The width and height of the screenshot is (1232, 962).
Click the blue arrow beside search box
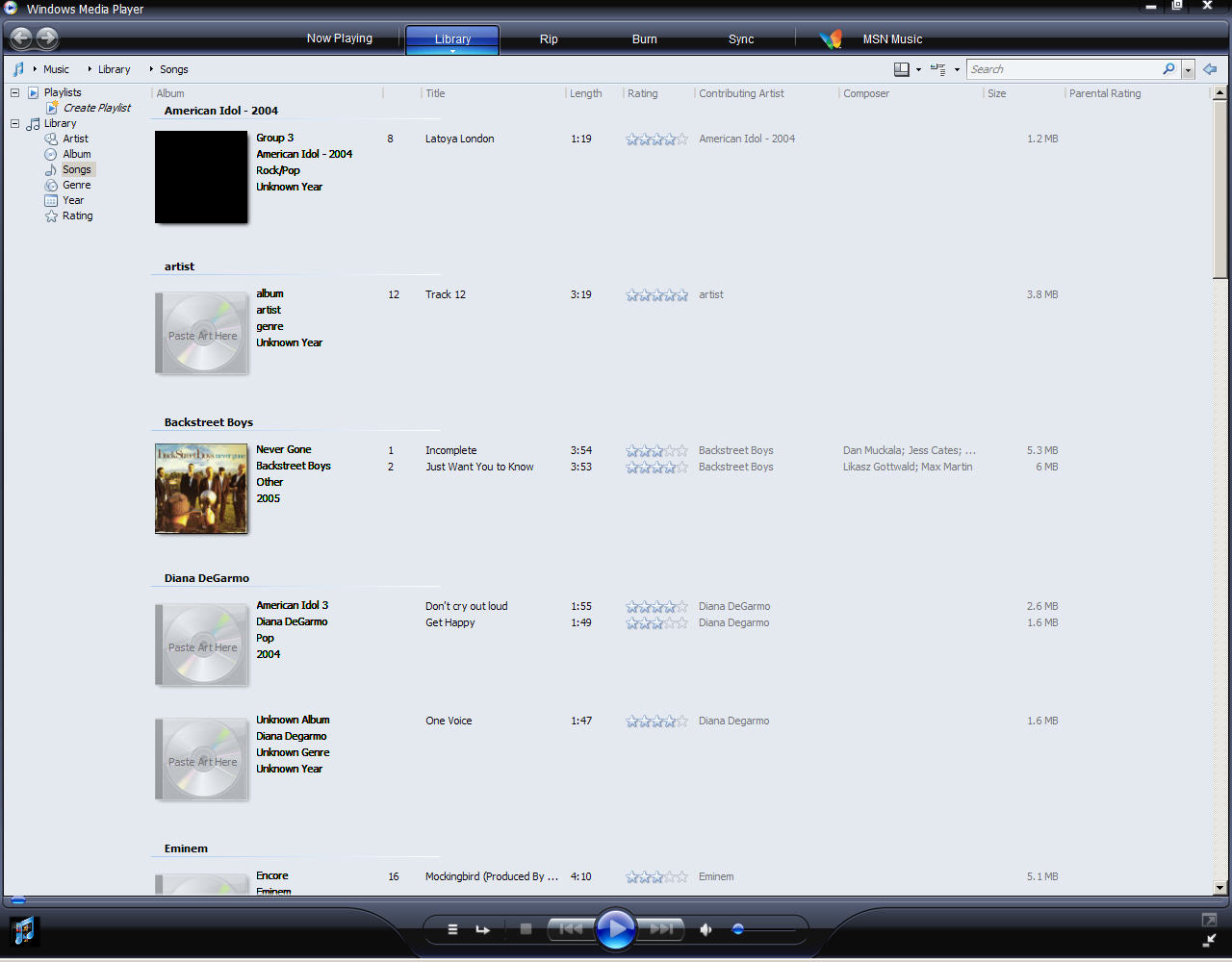(1210, 69)
